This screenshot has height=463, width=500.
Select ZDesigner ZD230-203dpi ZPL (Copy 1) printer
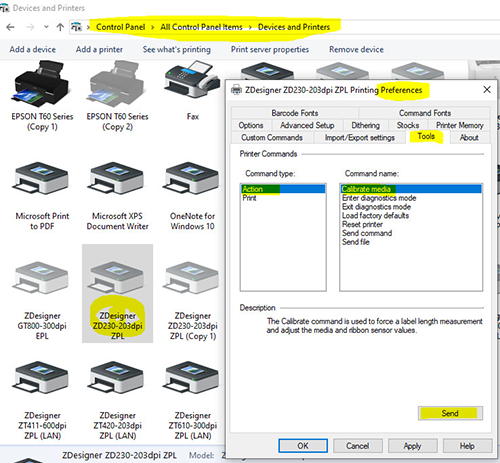[193, 301]
